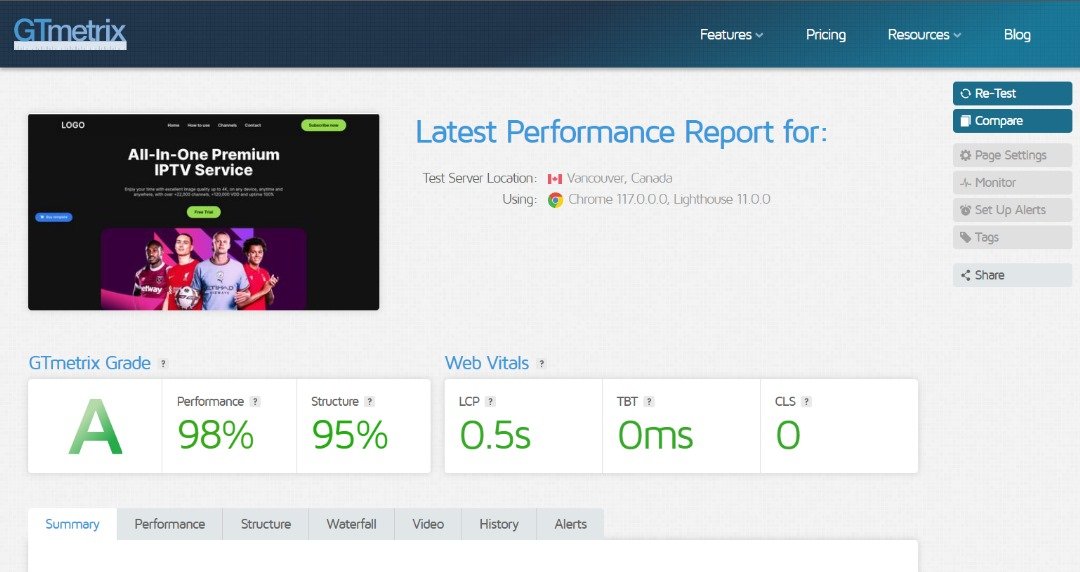Click help icon beside CLS
The width and height of the screenshot is (1080, 572).
pos(806,402)
